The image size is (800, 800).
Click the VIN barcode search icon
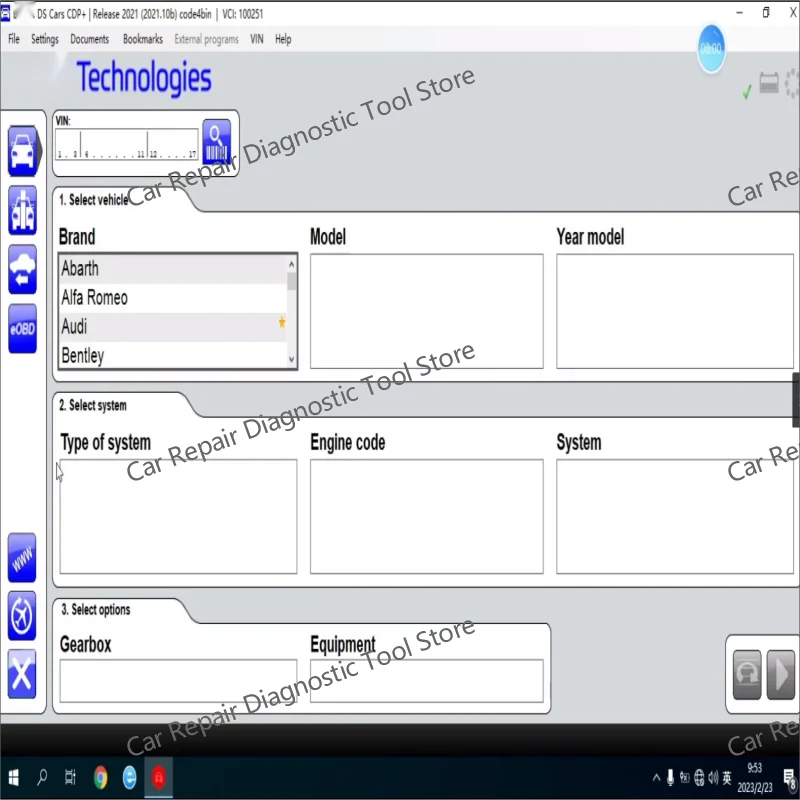[216, 142]
